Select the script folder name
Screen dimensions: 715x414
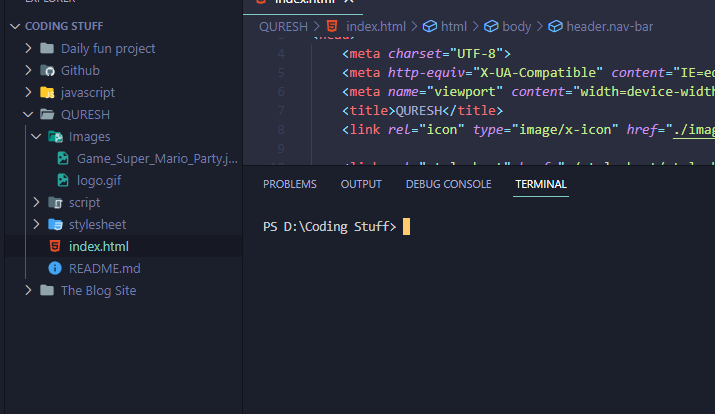coord(84,202)
